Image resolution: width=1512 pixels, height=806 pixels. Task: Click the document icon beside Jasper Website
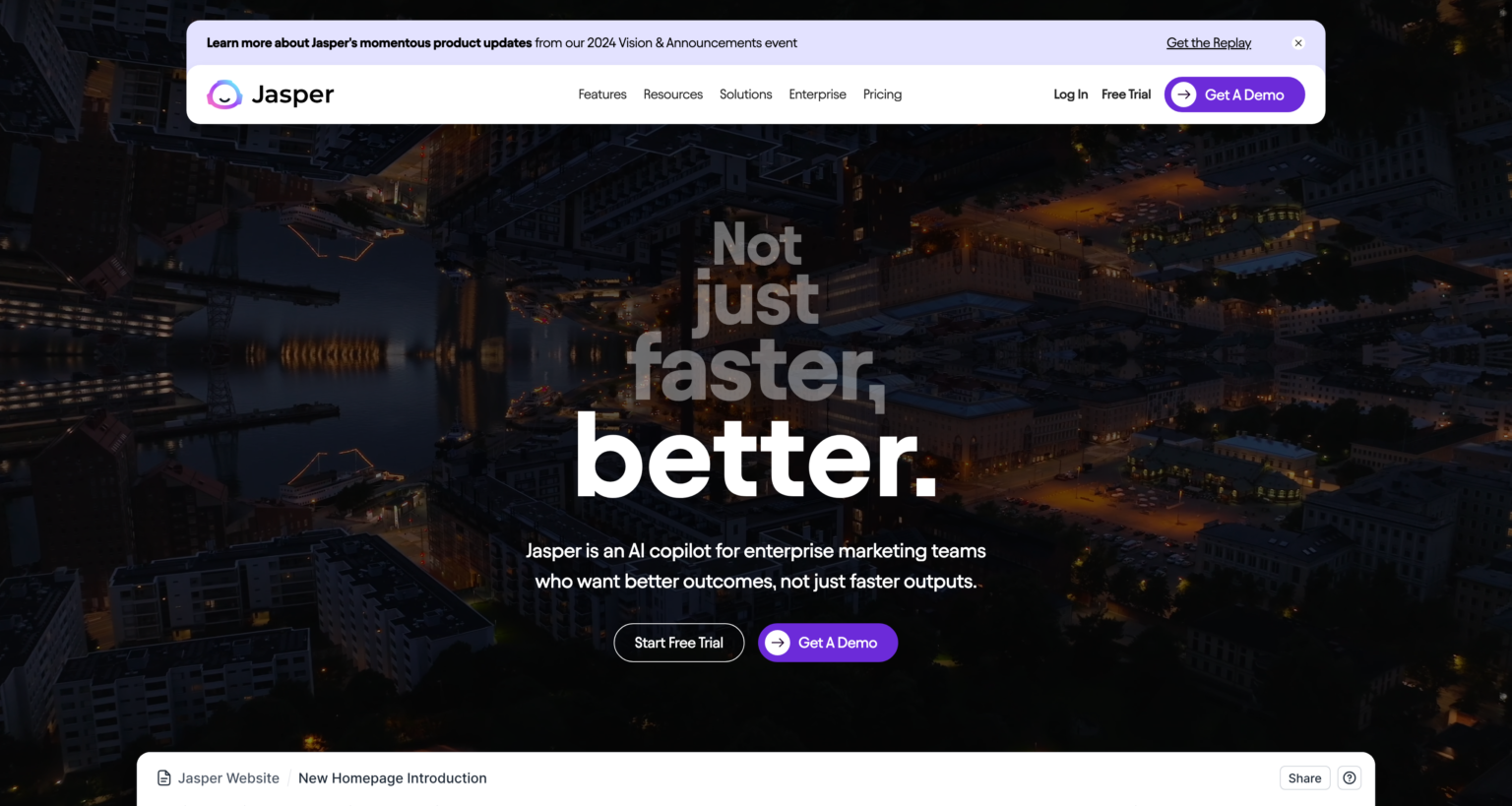tap(164, 778)
